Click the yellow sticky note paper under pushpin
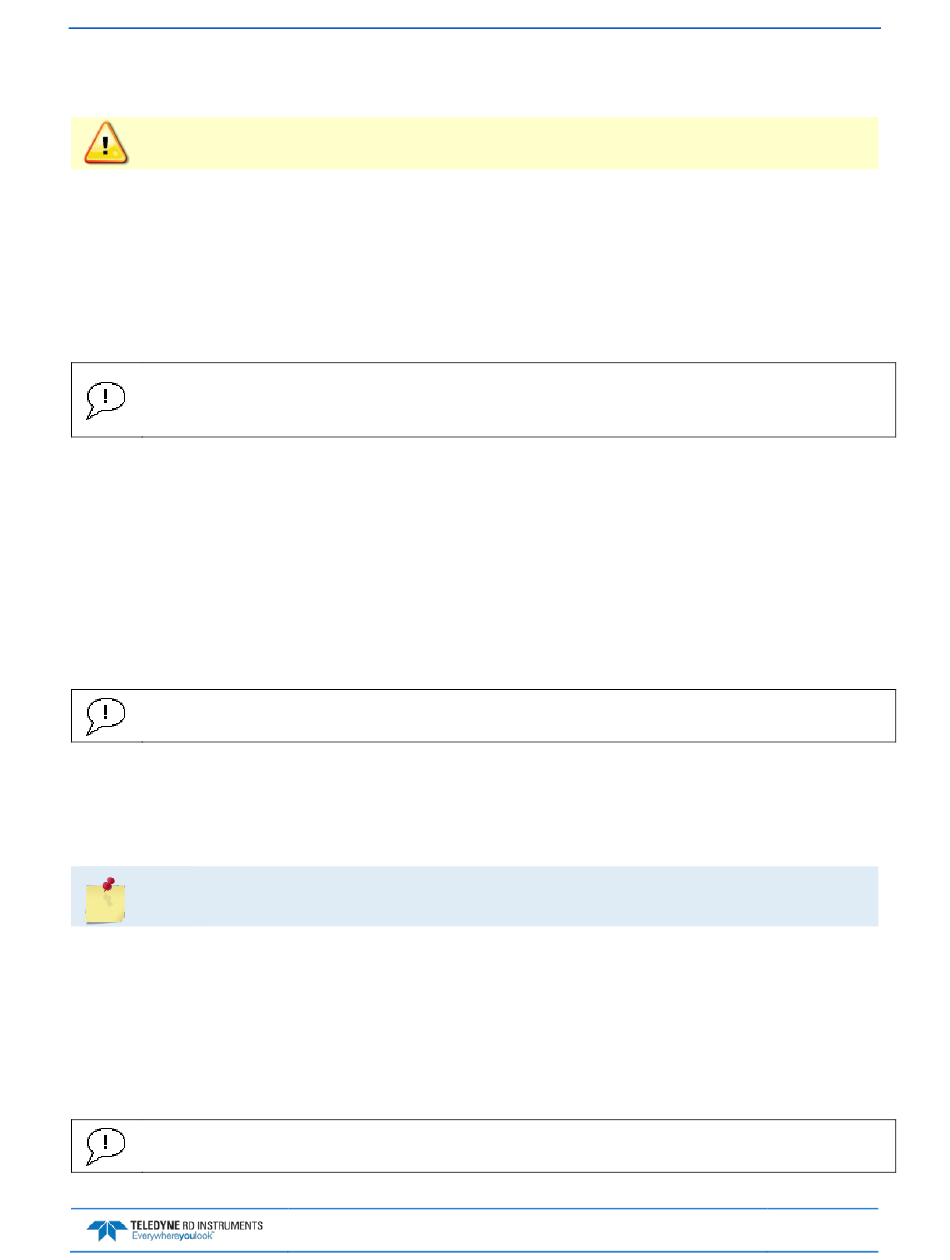Viewport: 950px width, 1260px height. click(105, 906)
